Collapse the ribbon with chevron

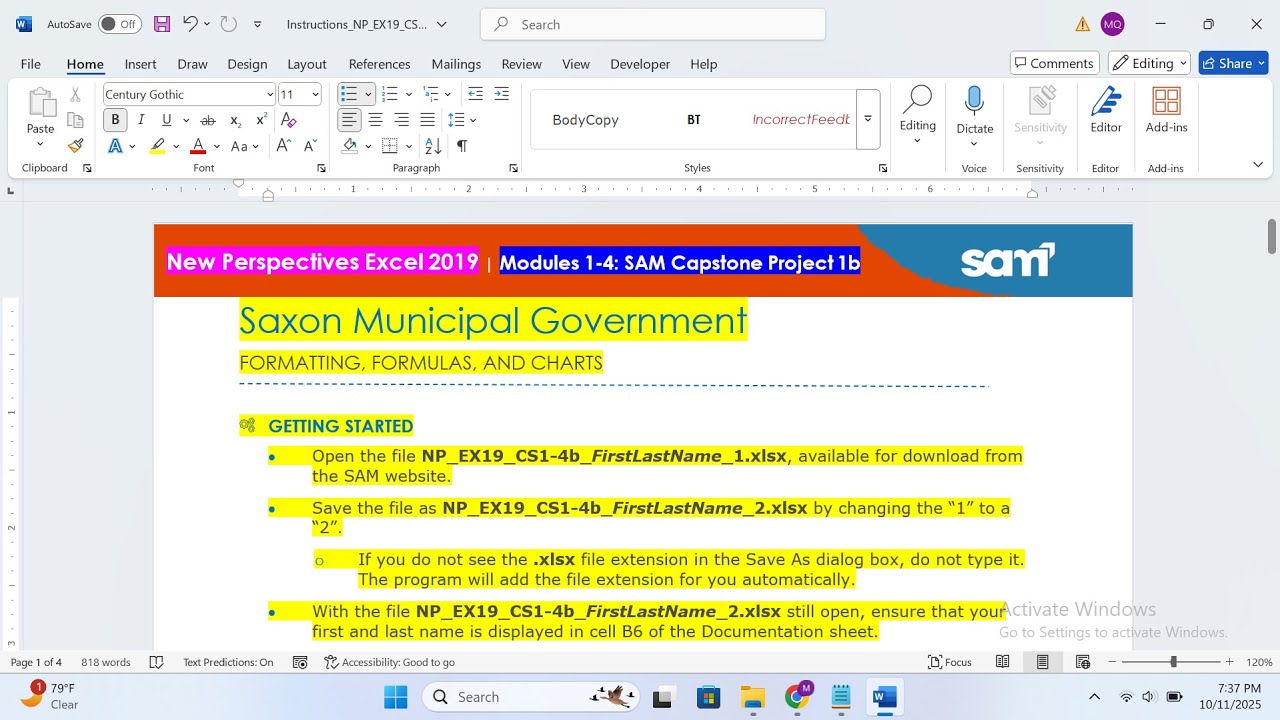[x=1258, y=164]
